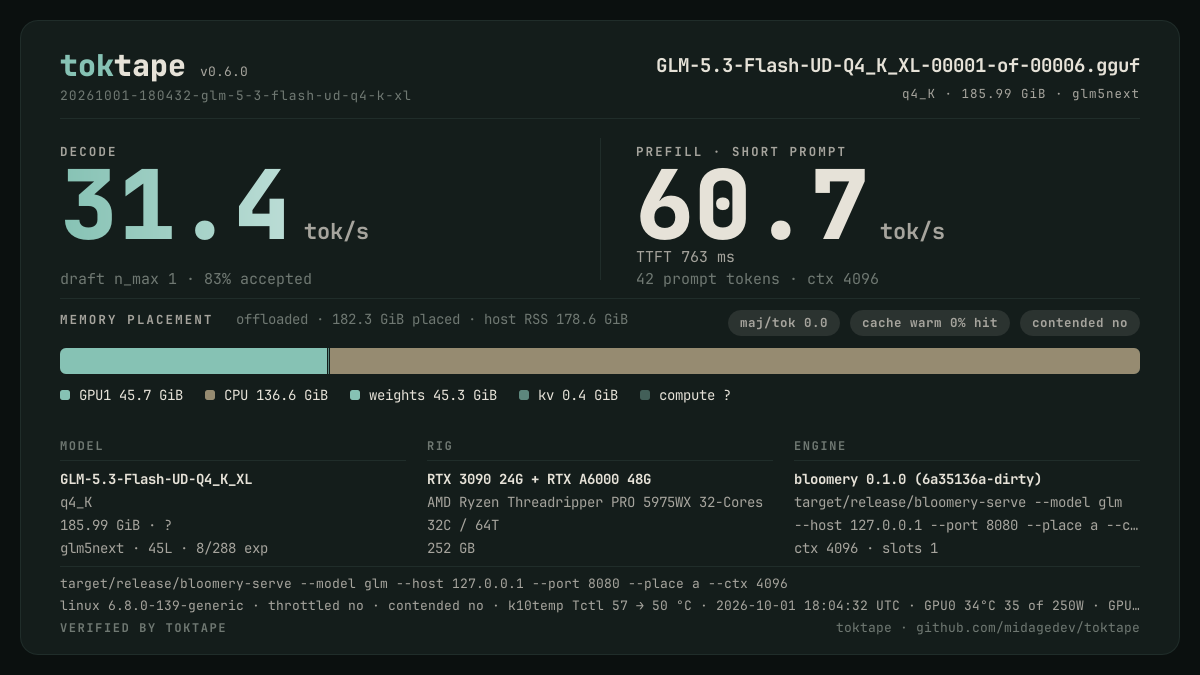
Task: Click the RIG column header
Action: pyautogui.click(x=440, y=446)
